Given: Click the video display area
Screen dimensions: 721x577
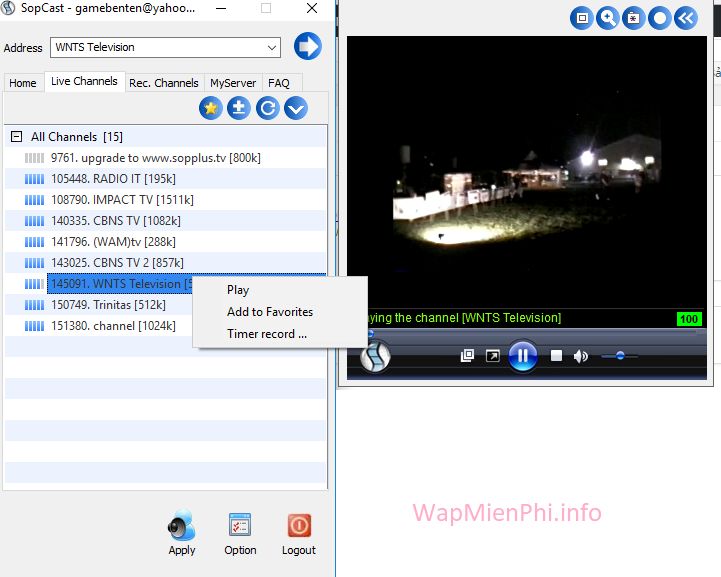Looking at the screenshot, I should point(526,172).
